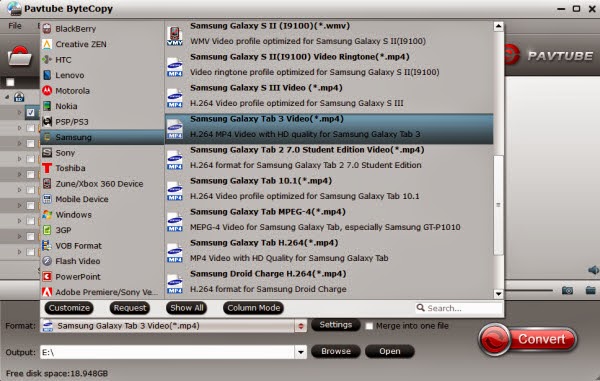The width and height of the screenshot is (600, 381).
Task: Open the PSP/PS3 category
Action: coord(102,122)
